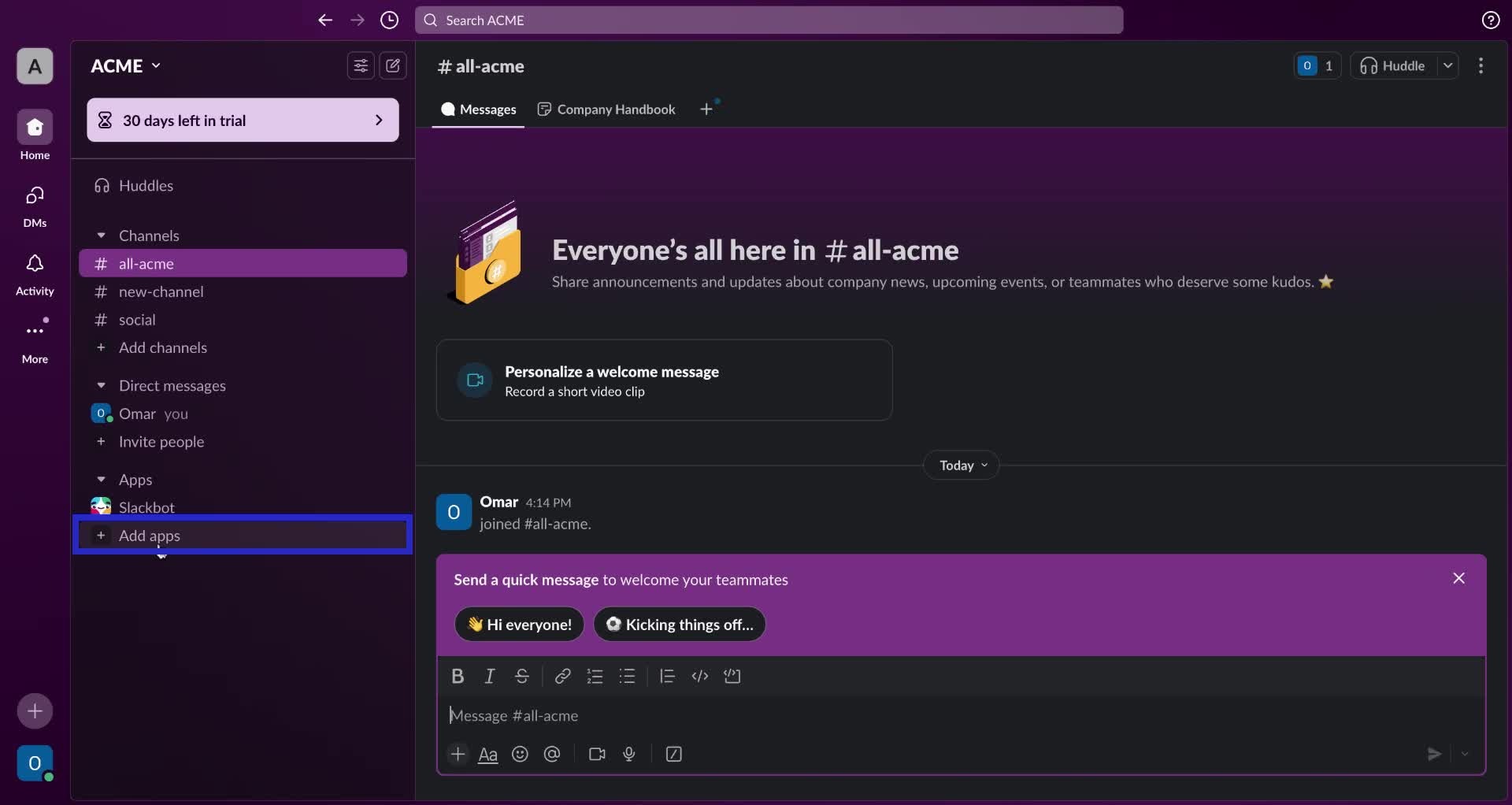Click the strikethrough formatting icon

coord(523,676)
